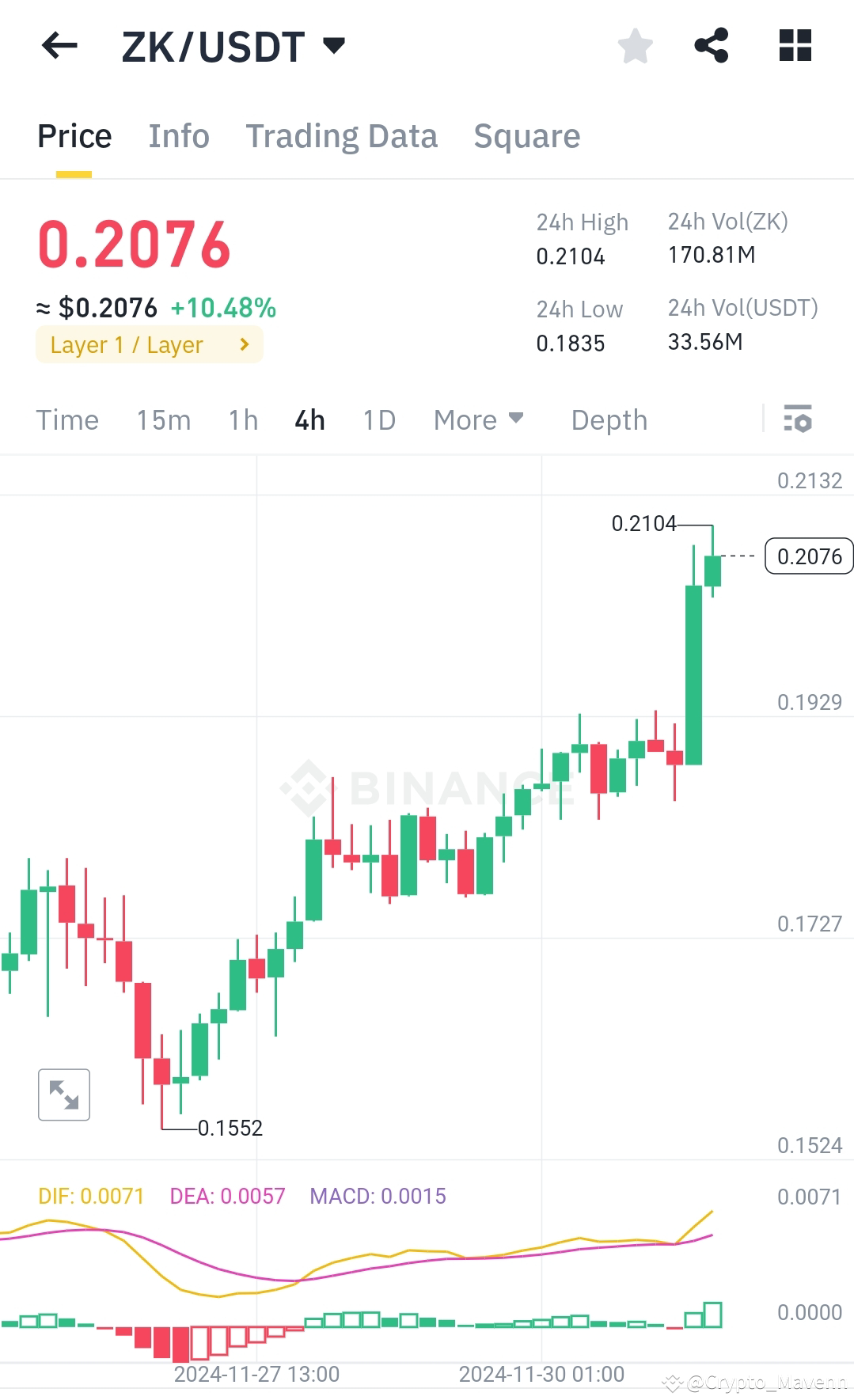Switch to the Info tab
Viewport: 854px width, 1400px height.
[178, 135]
